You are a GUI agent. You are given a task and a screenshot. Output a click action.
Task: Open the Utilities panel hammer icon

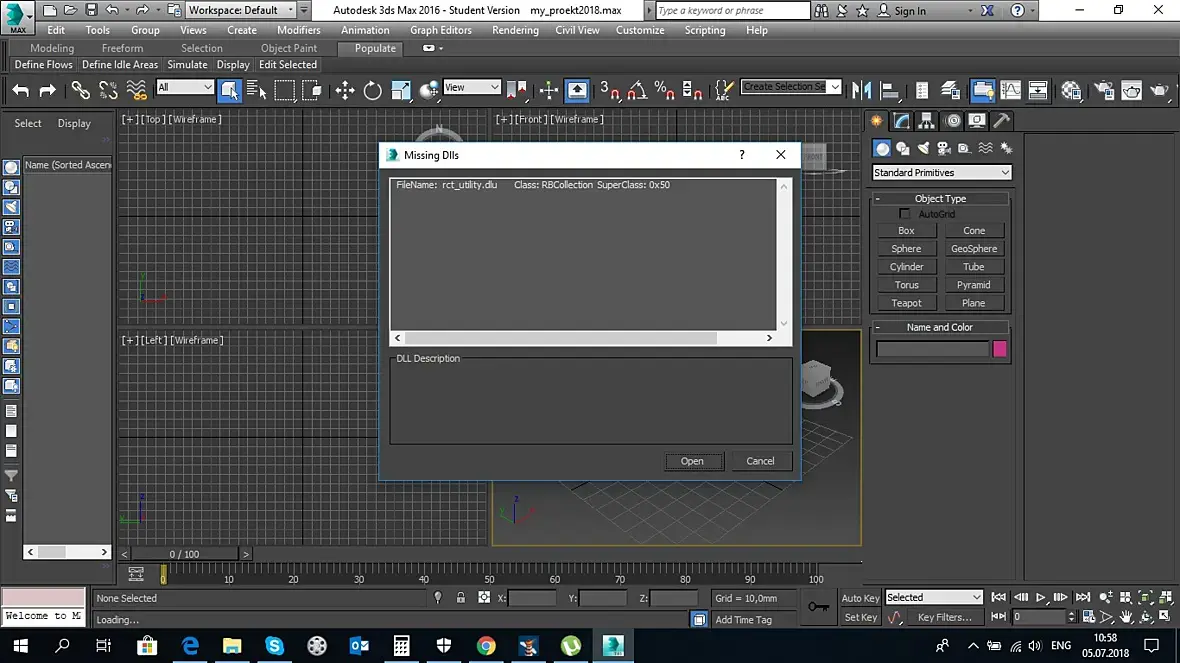click(1001, 120)
